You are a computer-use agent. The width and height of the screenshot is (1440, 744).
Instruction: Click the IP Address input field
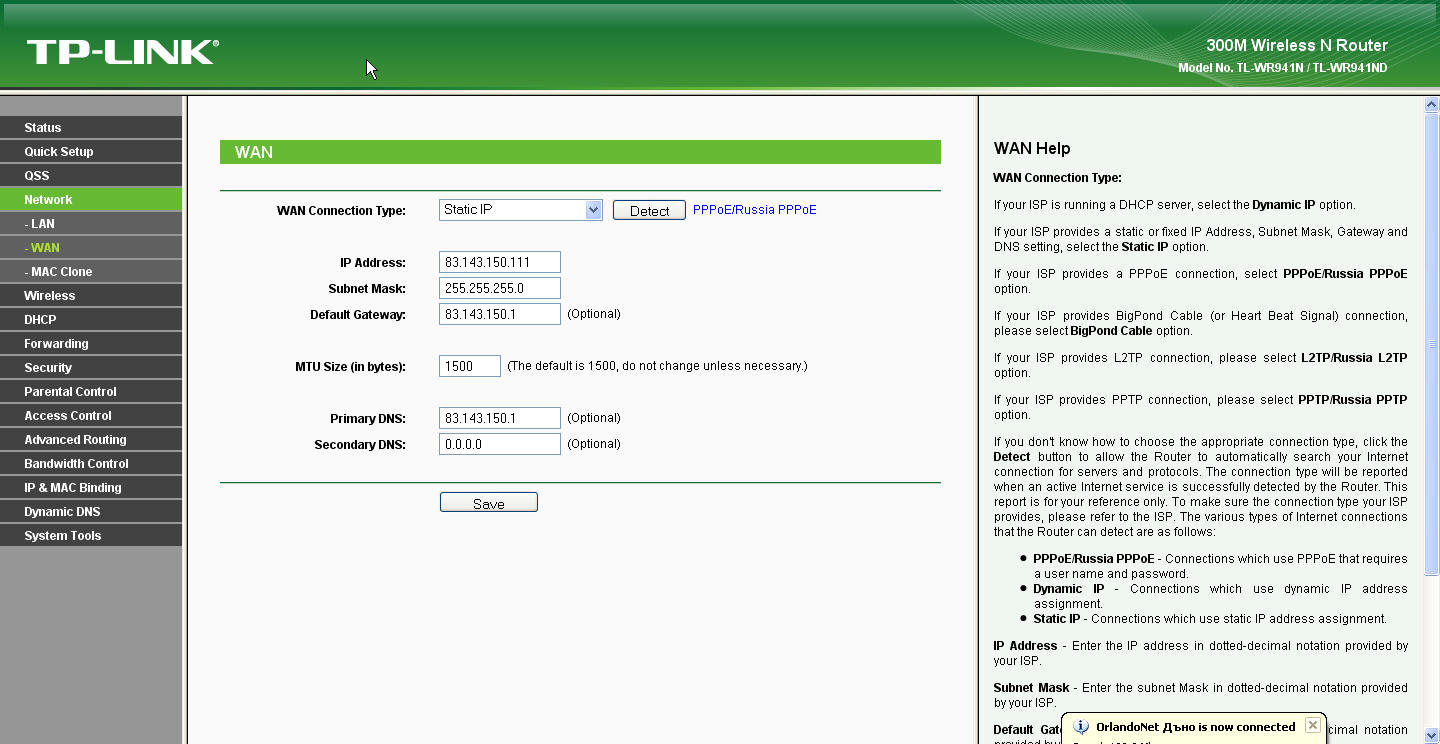click(499, 263)
